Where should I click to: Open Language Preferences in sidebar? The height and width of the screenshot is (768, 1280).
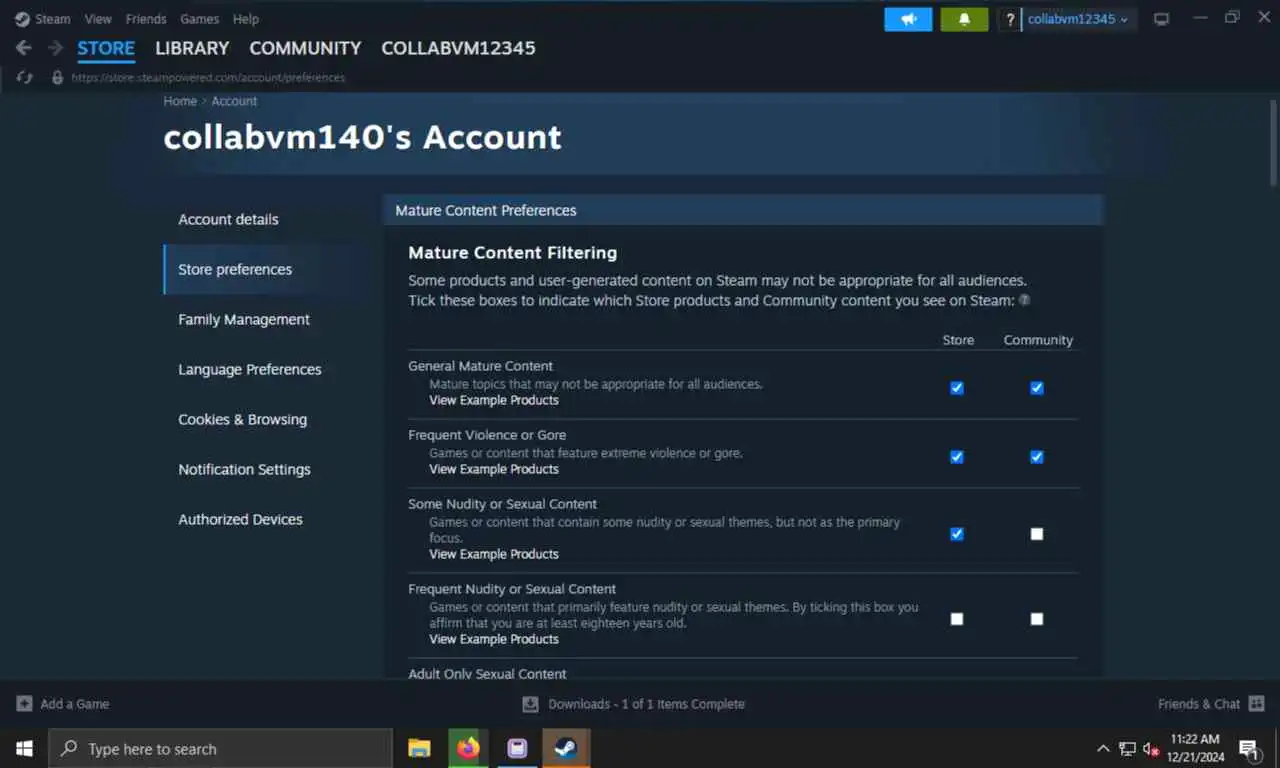click(250, 369)
